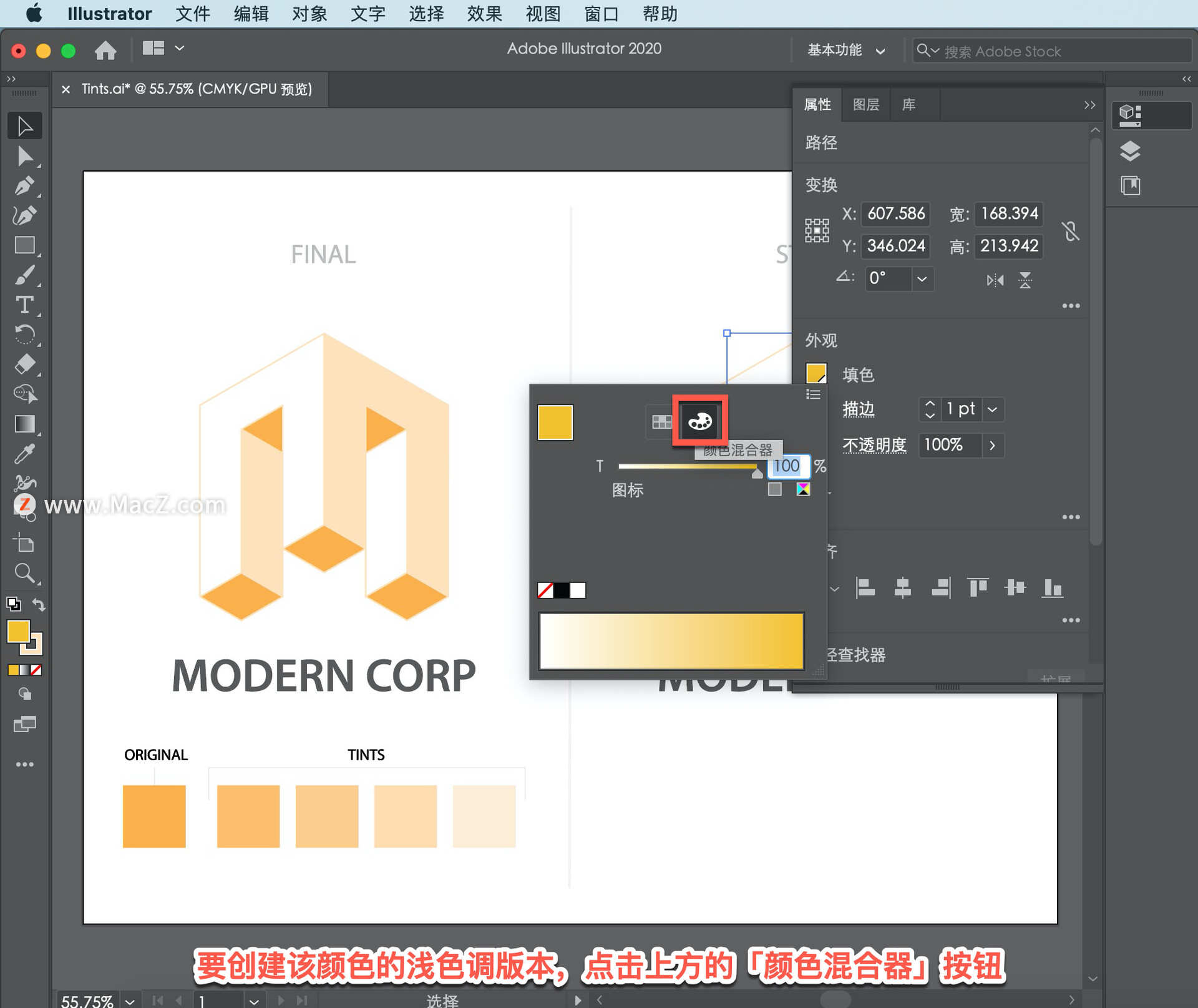Select the Rectangle tool

24,245
